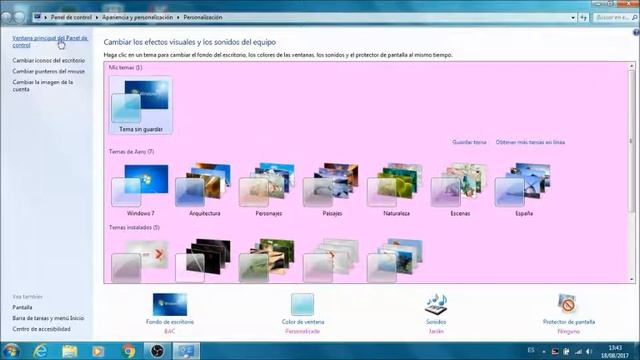This screenshot has width=640, height=360.
Task: Click the address bar refresh button
Action: tap(583, 18)
